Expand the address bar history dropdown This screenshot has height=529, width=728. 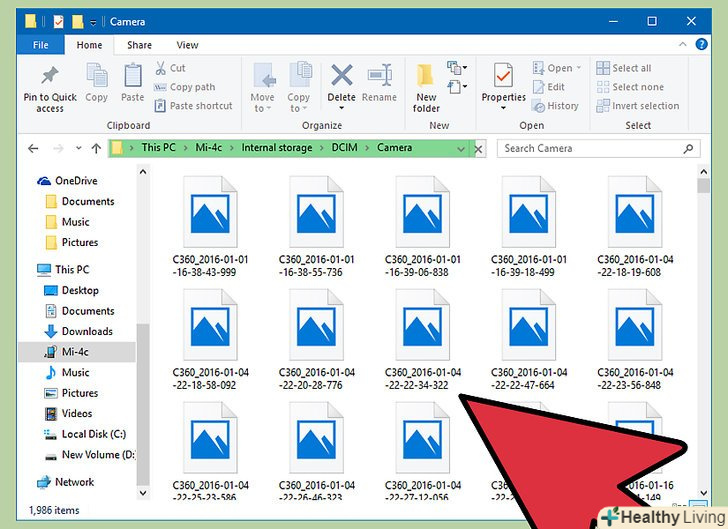pos(461,149)
